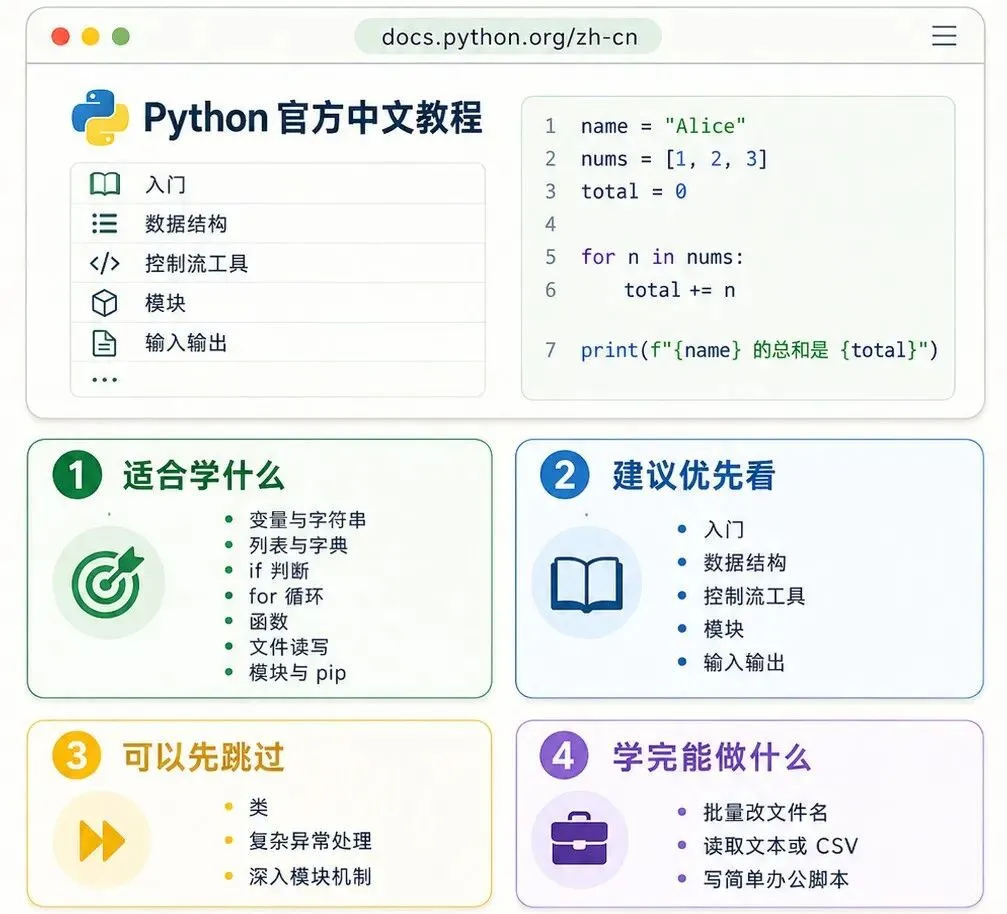Screen dimensions: 1007x914
Task: Click the purple briefcase icon
Action: click(579, 839)
